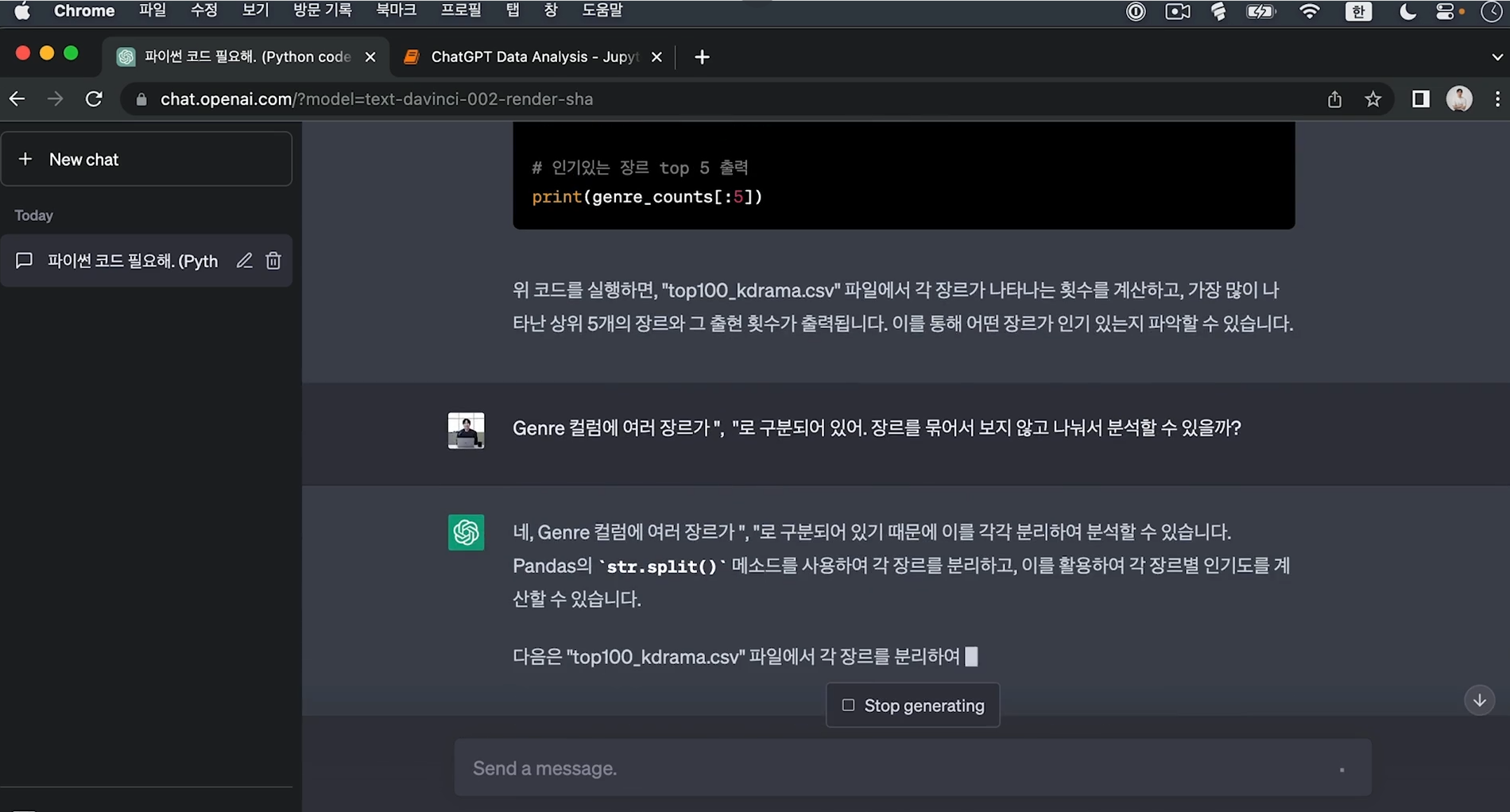Click the user message about Genre 컬럼
The height and width of the screenshot is (812, 1510).
click(877, 428)
